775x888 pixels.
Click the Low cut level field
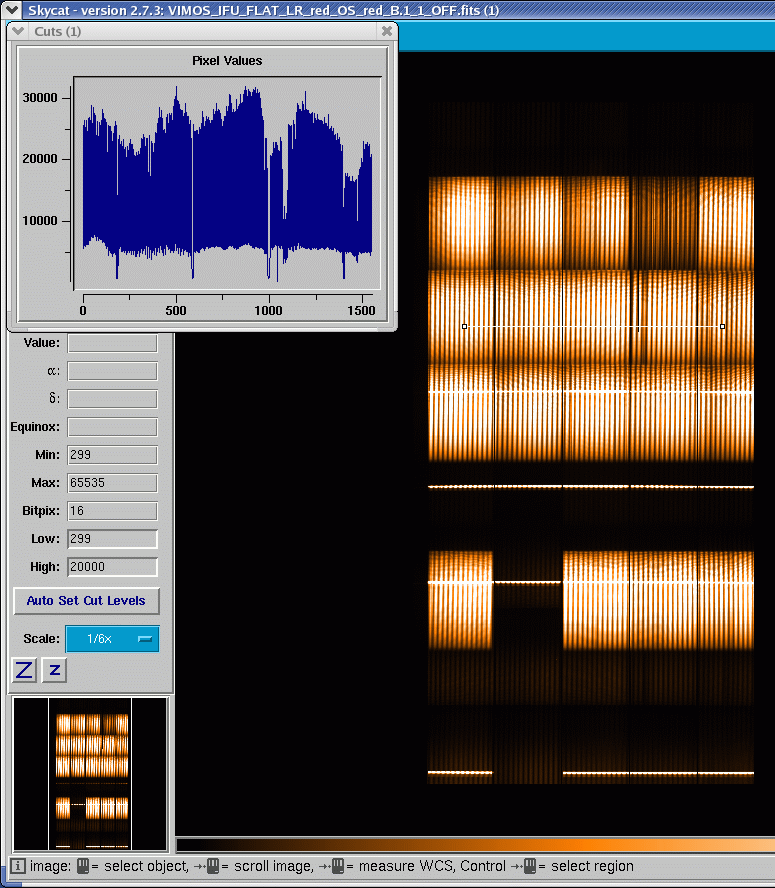pos(112,539)
